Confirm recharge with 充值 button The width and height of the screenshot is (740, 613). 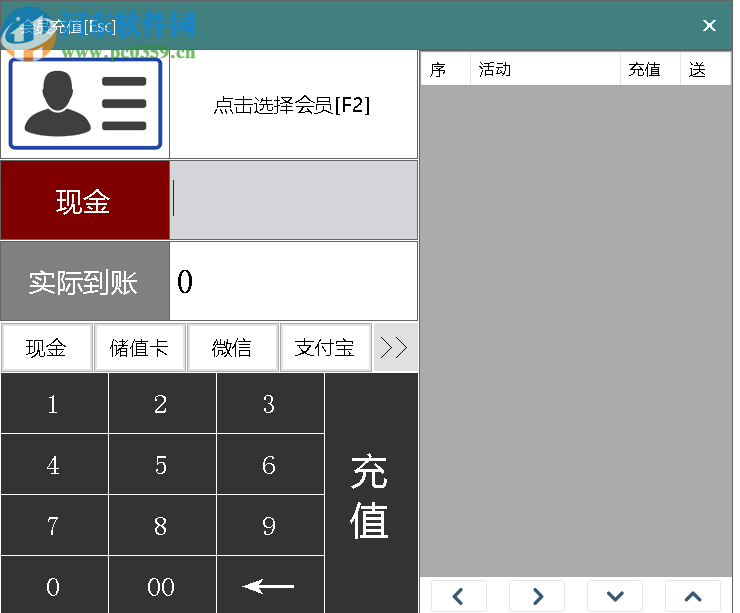point(371,494)
